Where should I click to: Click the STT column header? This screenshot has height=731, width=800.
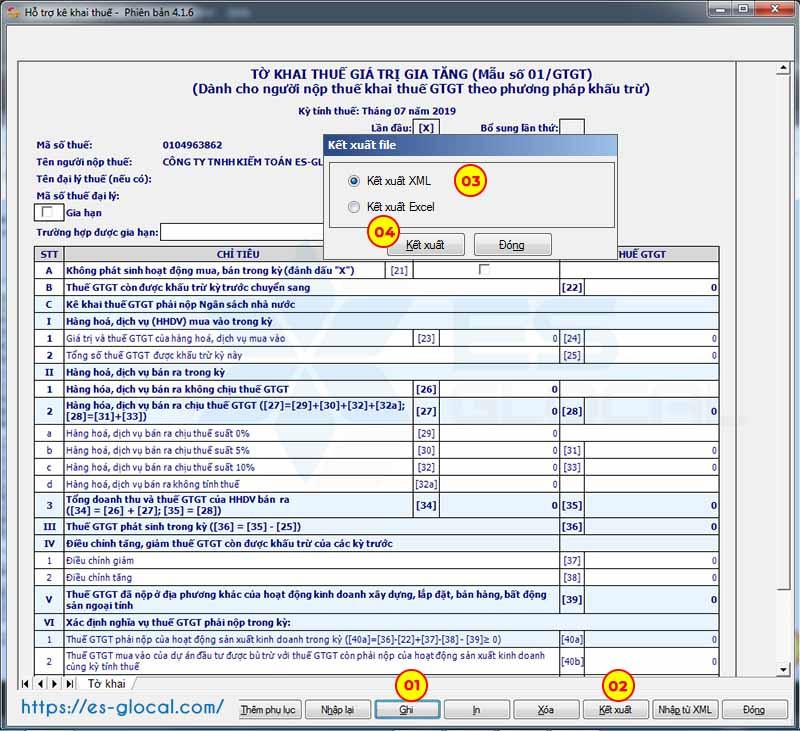pos(49,254)
